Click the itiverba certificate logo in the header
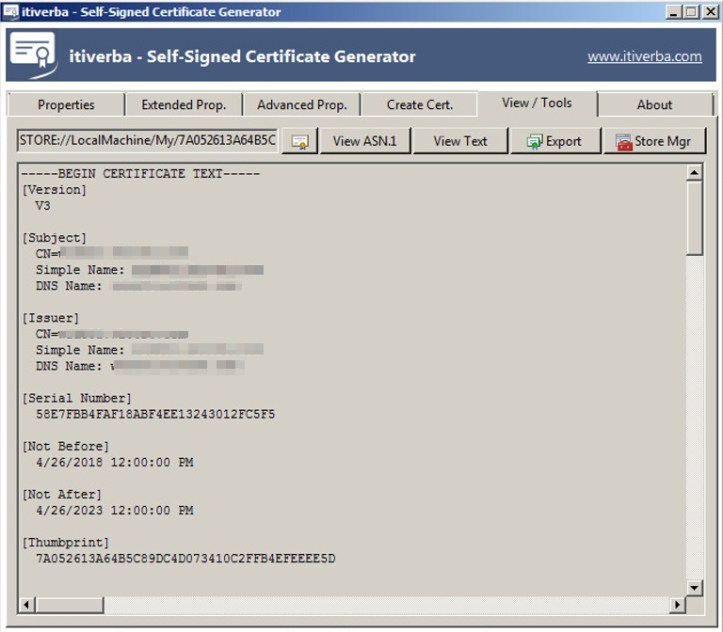The height and width of the screenshot is (632, 723). (33, 55)
